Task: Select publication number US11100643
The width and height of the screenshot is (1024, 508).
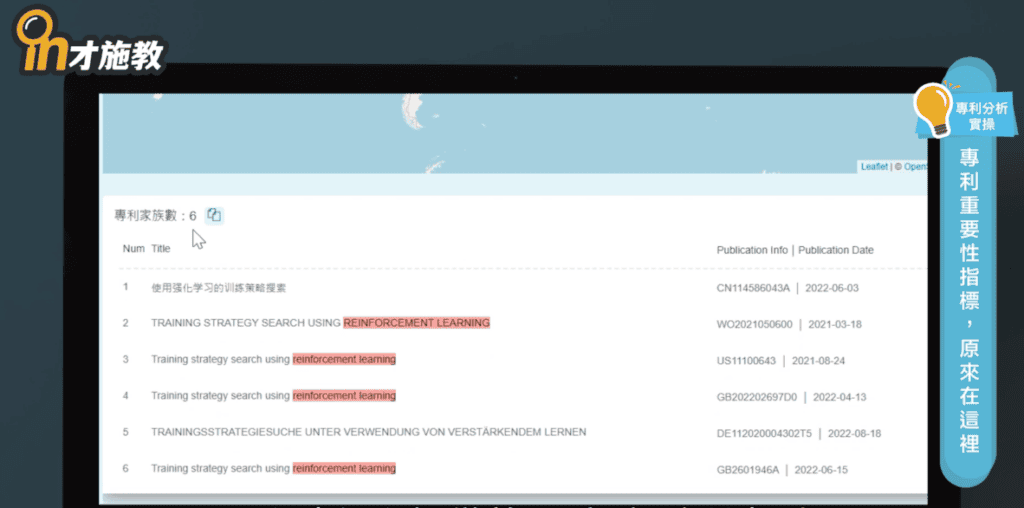Action: pos(748,360)
